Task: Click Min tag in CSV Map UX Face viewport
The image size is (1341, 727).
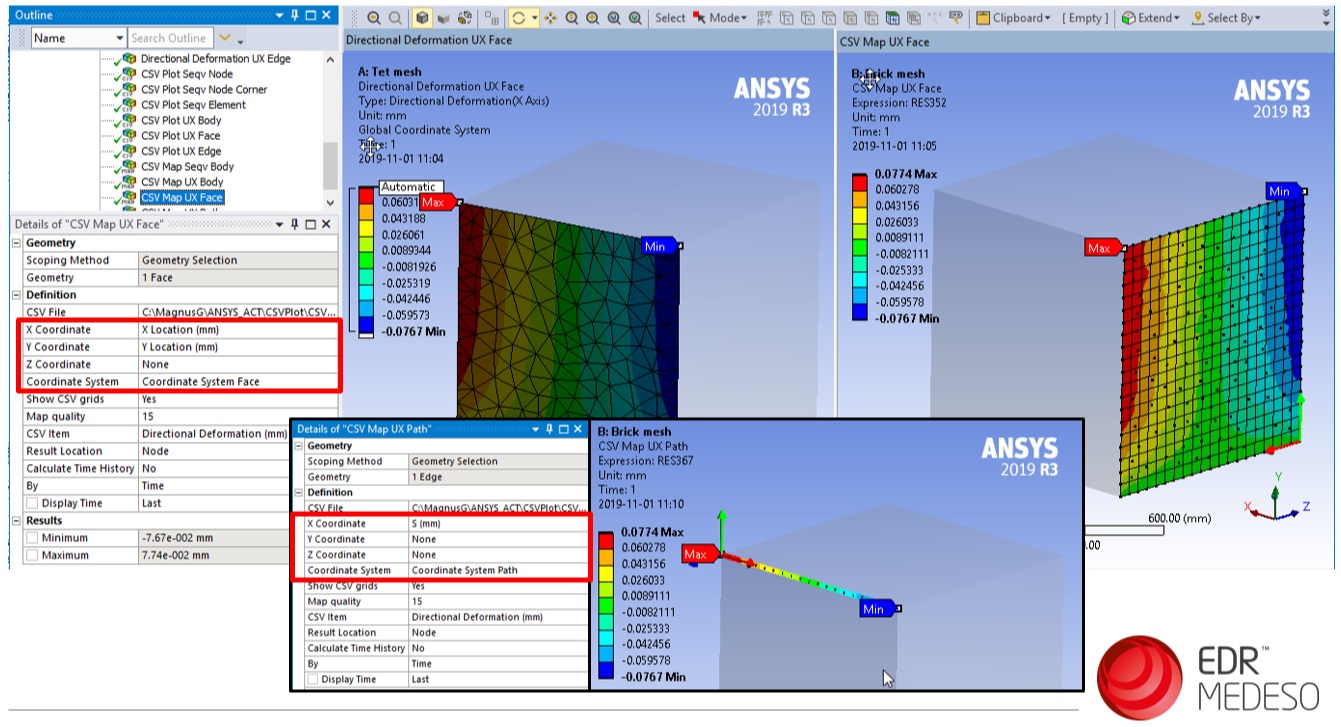Action: tap(1283, 191)
